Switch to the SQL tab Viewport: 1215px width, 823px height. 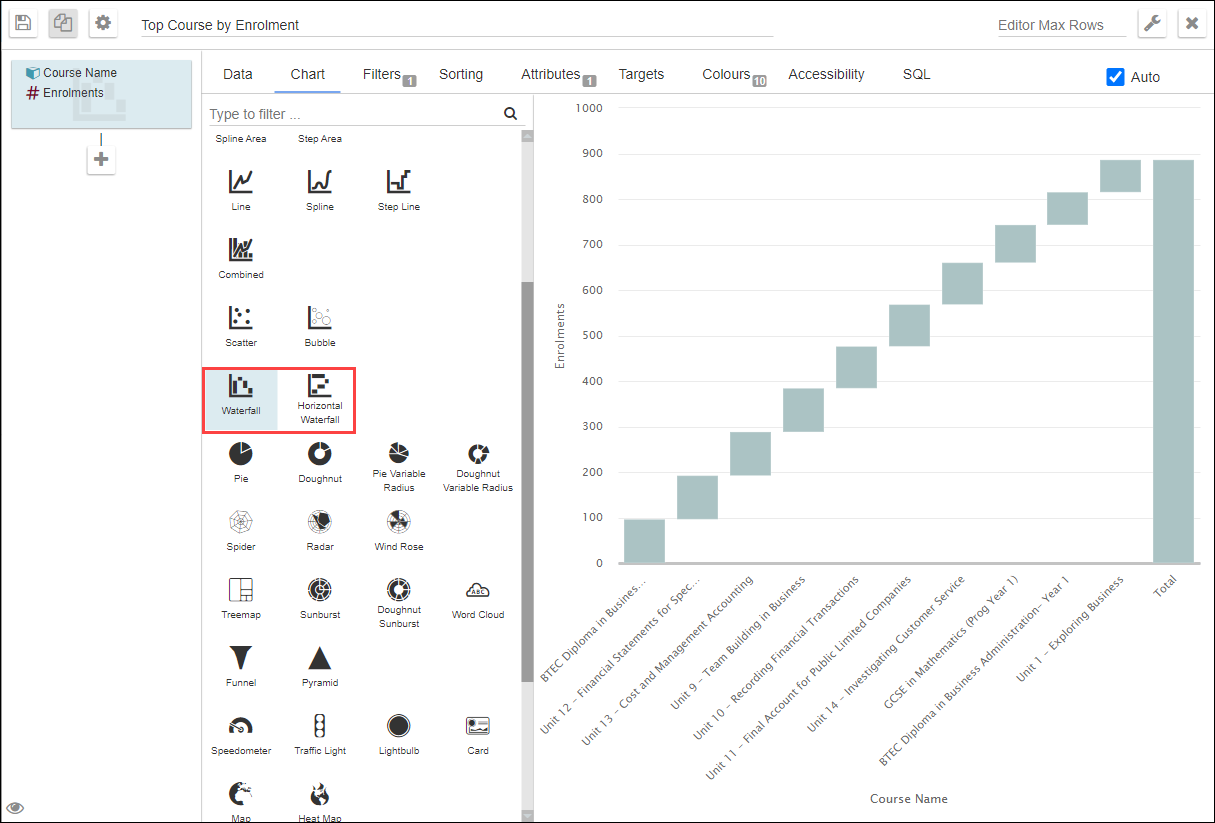(916, 74)
